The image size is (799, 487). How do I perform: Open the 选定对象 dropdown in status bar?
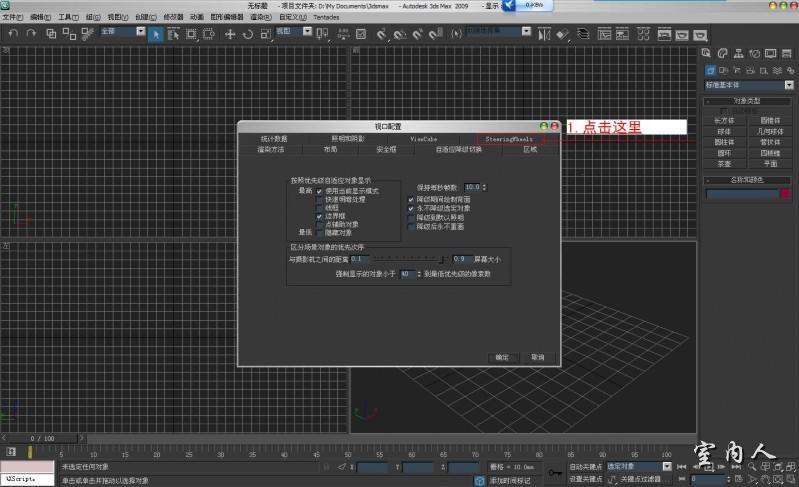pyautogui.click(x=639, y=466)
